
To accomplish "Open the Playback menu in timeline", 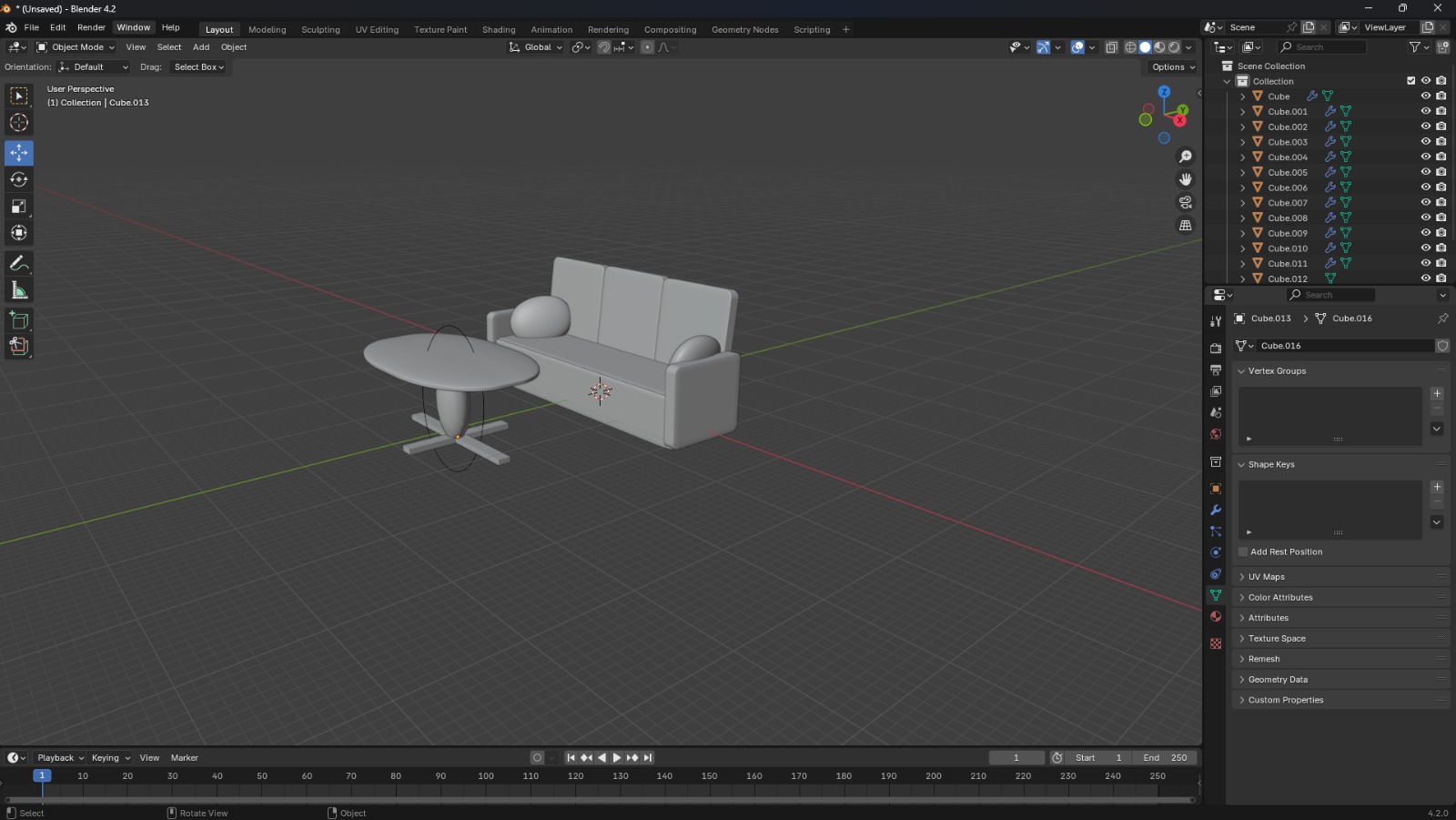I will [60, 758].
